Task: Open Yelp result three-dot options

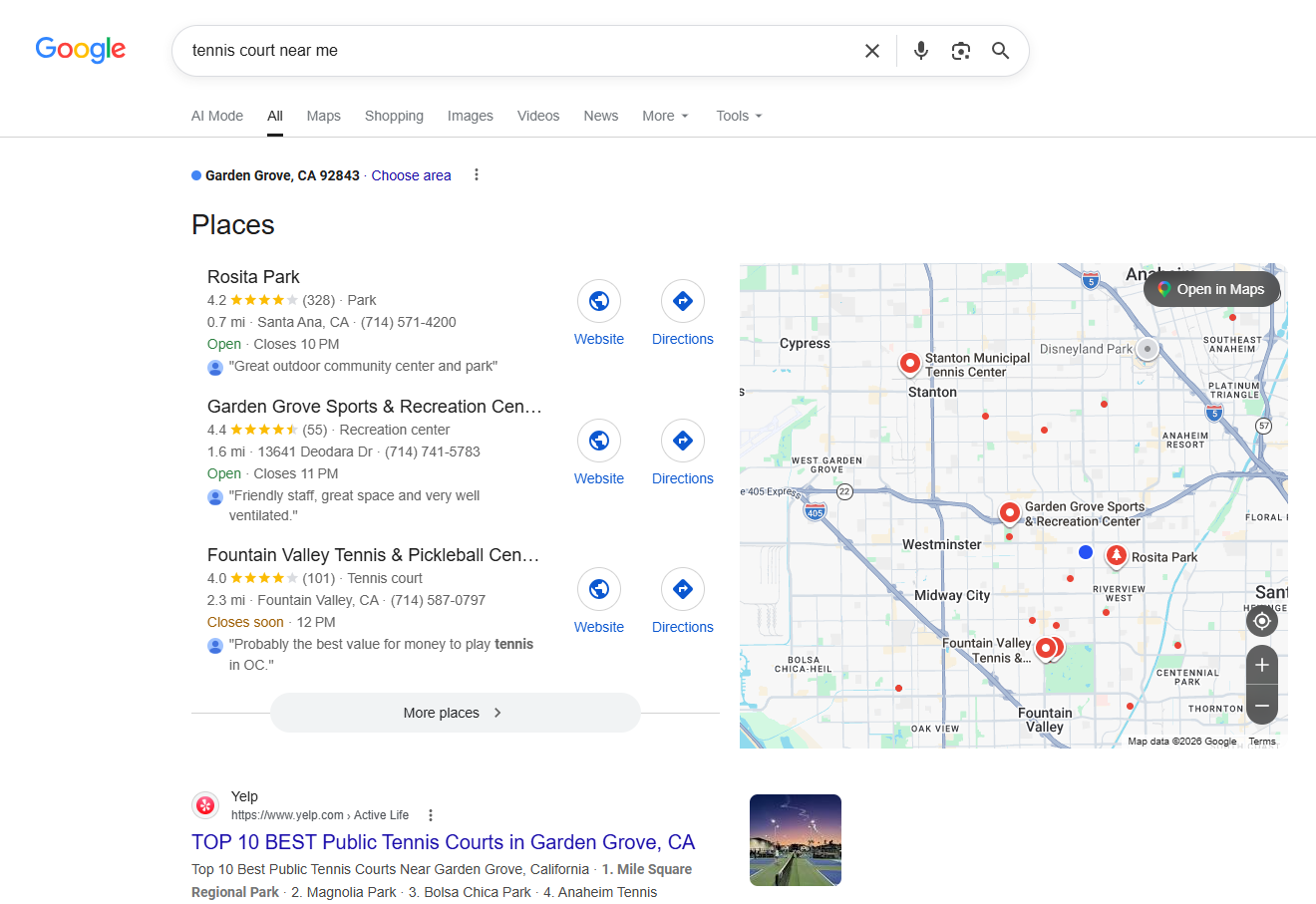Action: pyautogui.click(x=431, y=815)
